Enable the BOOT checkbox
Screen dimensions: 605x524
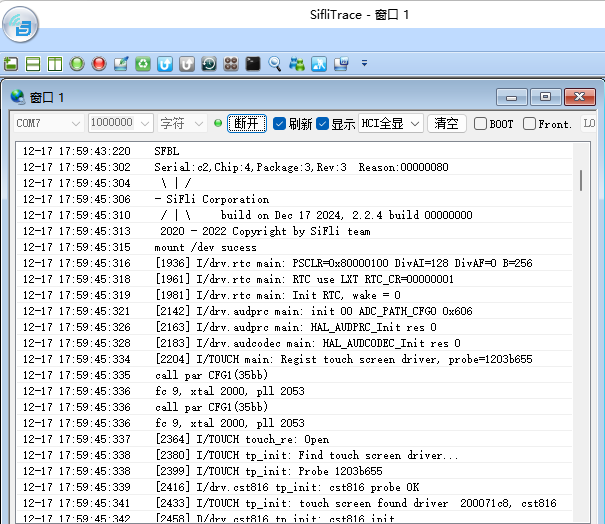point(480,123)
